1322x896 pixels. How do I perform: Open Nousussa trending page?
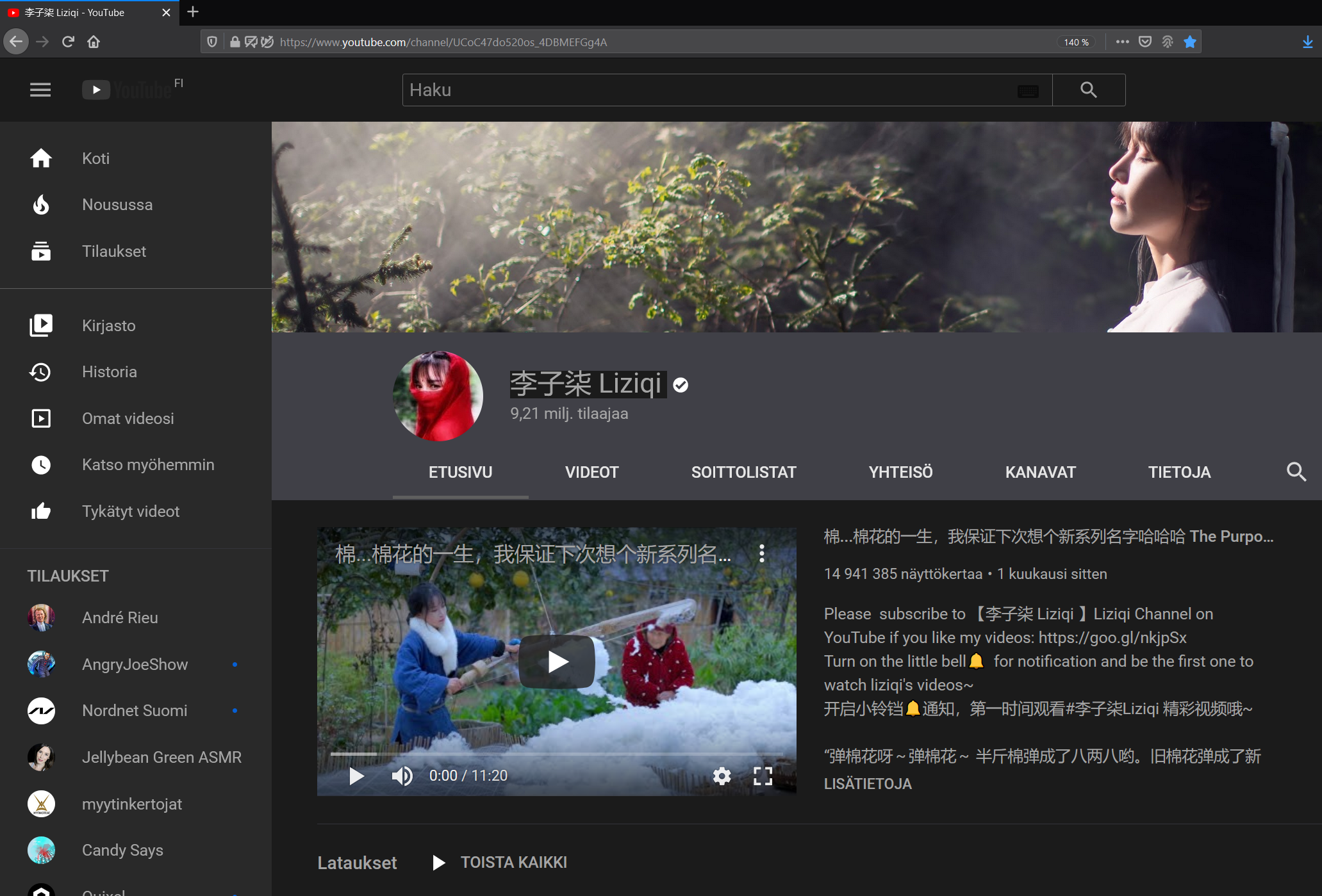tap(117, 205)
